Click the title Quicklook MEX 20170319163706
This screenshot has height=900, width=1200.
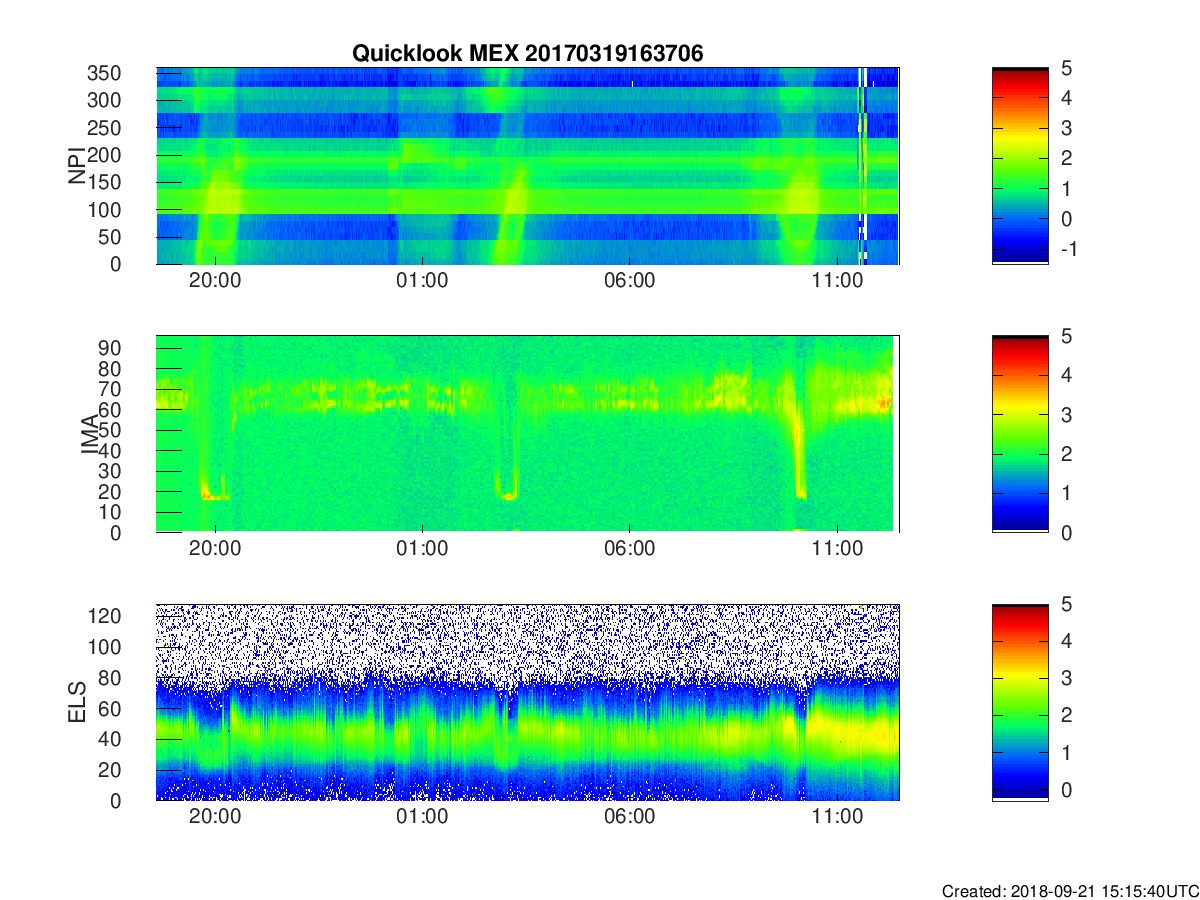click(x=528, y=54)
